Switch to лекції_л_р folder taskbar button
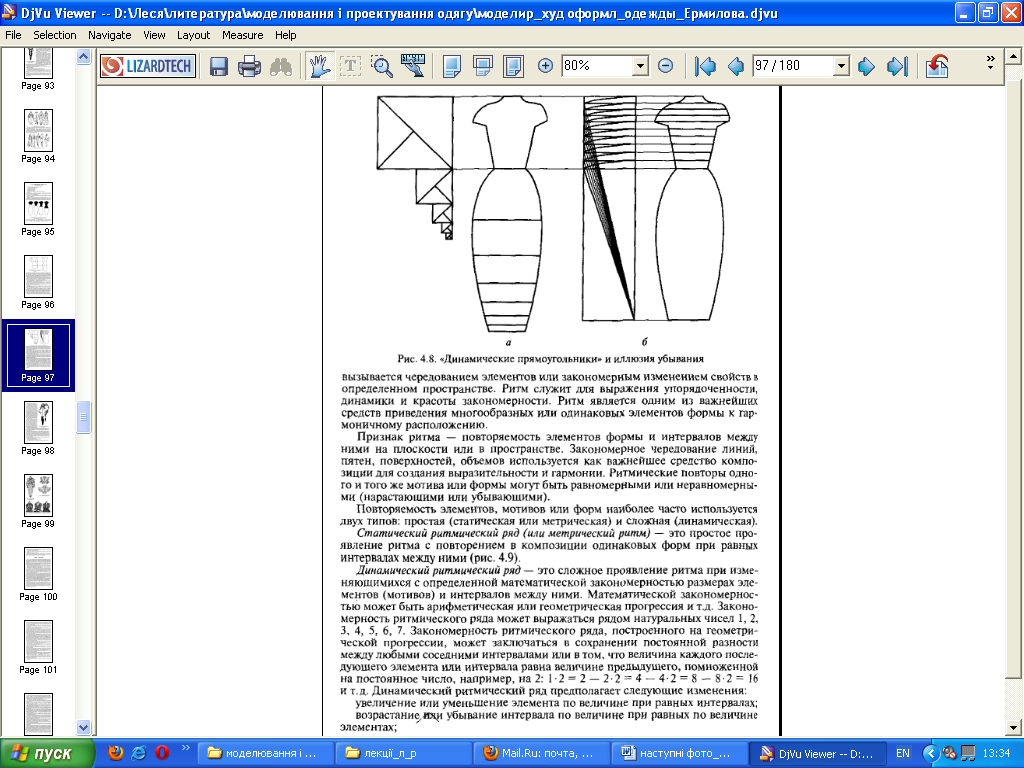This screenshot has width=1024, height=768. pyautogui.click(x=402, y=754)
